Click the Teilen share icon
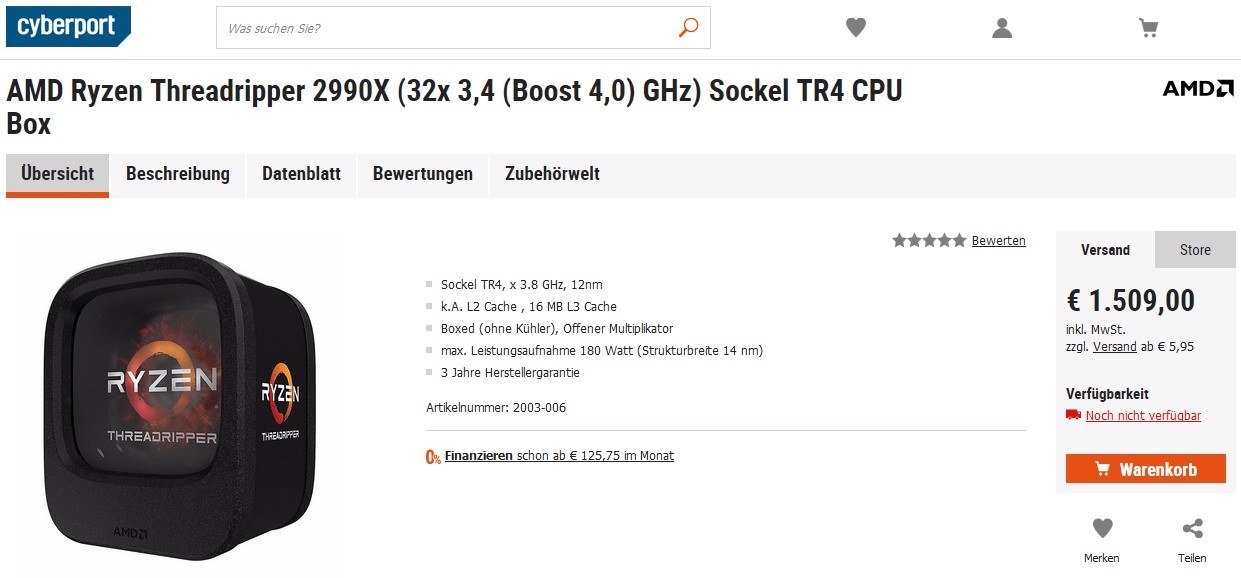Image resolution: width=1241 pixels, height=578 pixels. pos(1192,528)
